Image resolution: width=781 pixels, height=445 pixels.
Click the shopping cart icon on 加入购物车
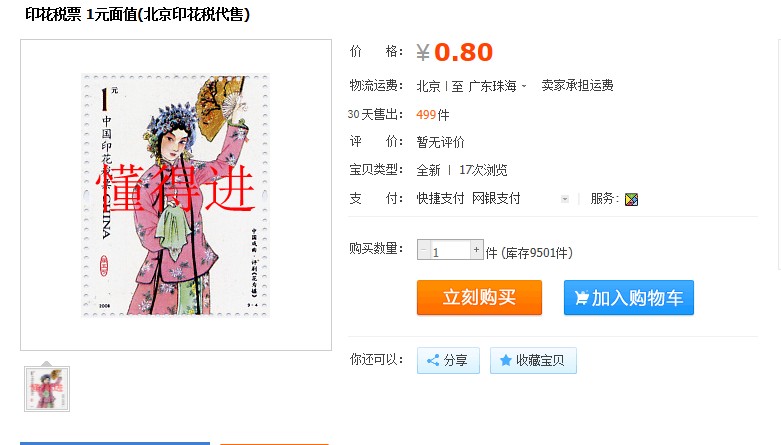coord(581,297)
